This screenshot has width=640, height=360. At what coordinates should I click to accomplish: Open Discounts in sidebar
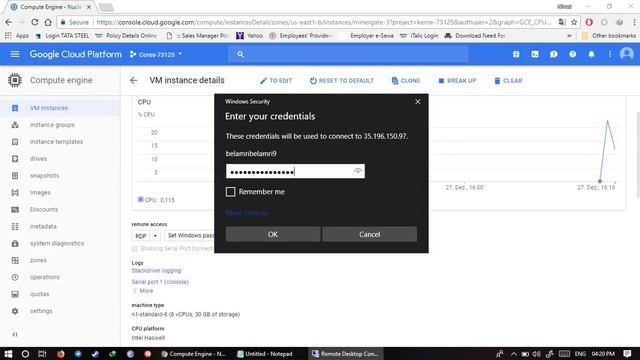tap(60, 209)
